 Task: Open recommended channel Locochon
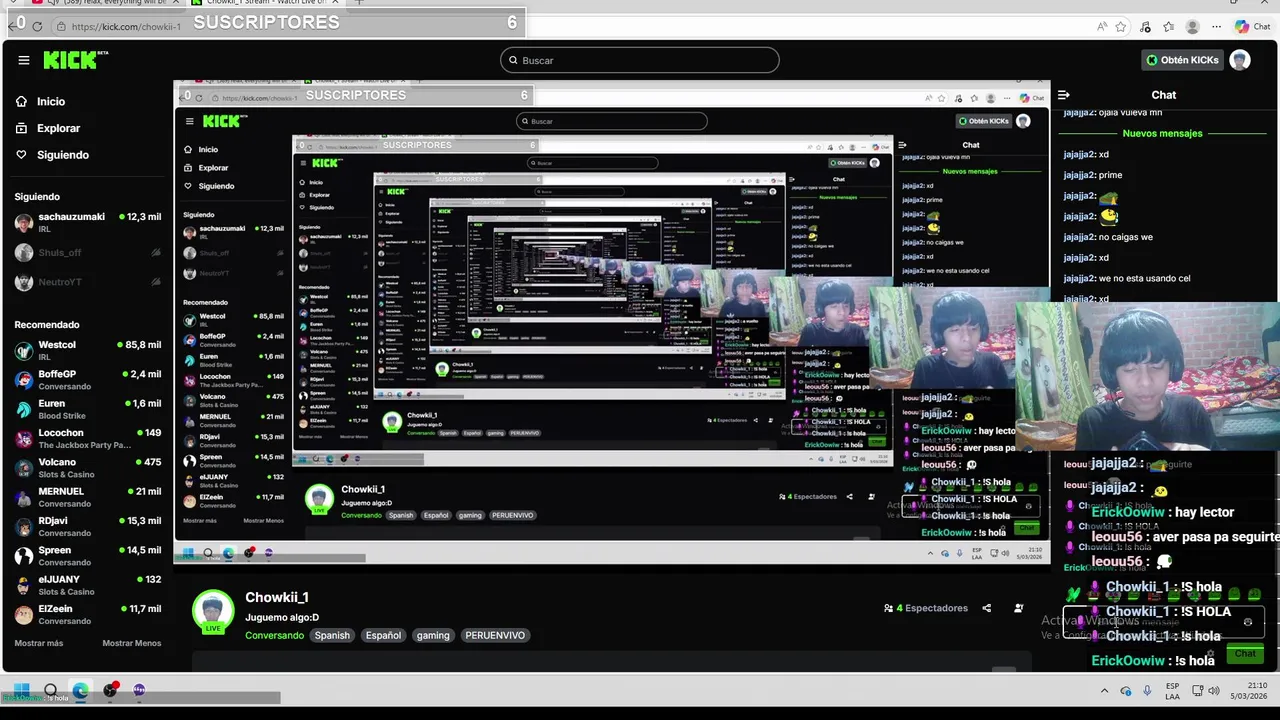click(x=88, y=439)
